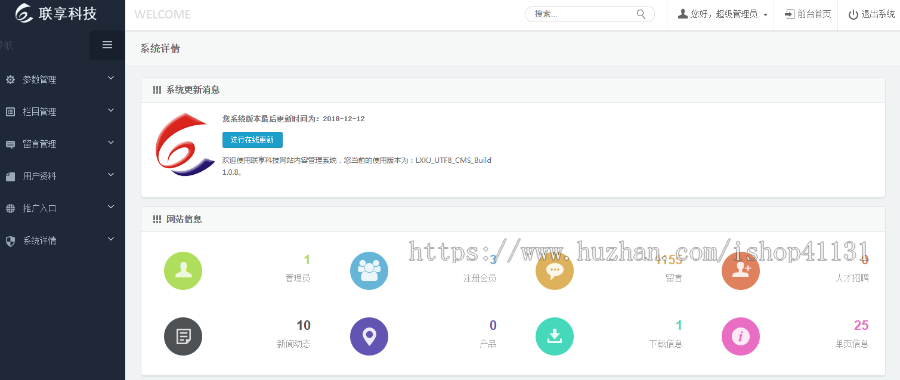Click the power icon for 退出系统
The width and height of the screenshot is (900, 380).
pyautogui.click(x=854, y=14)
